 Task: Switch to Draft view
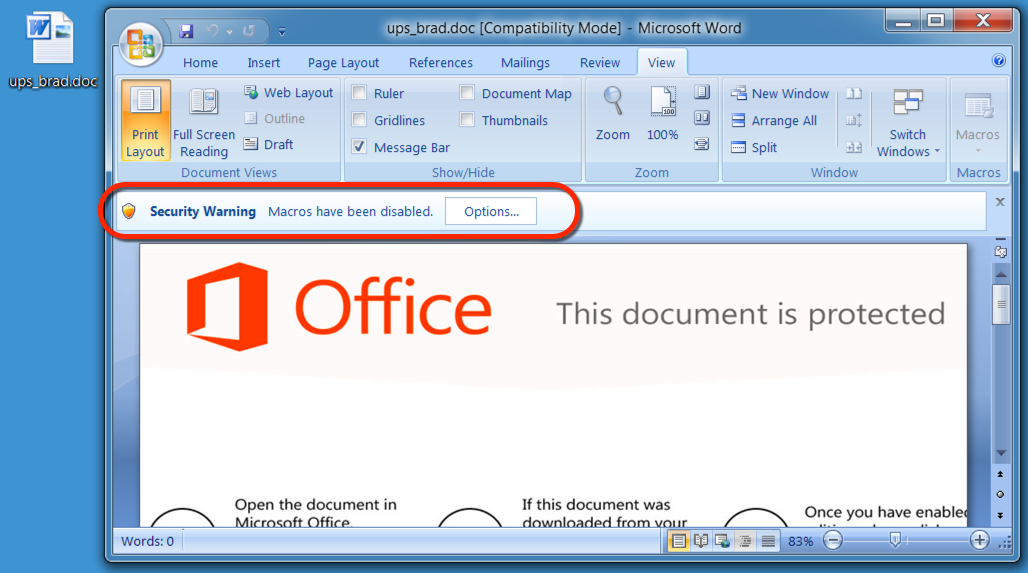[268, 144]
